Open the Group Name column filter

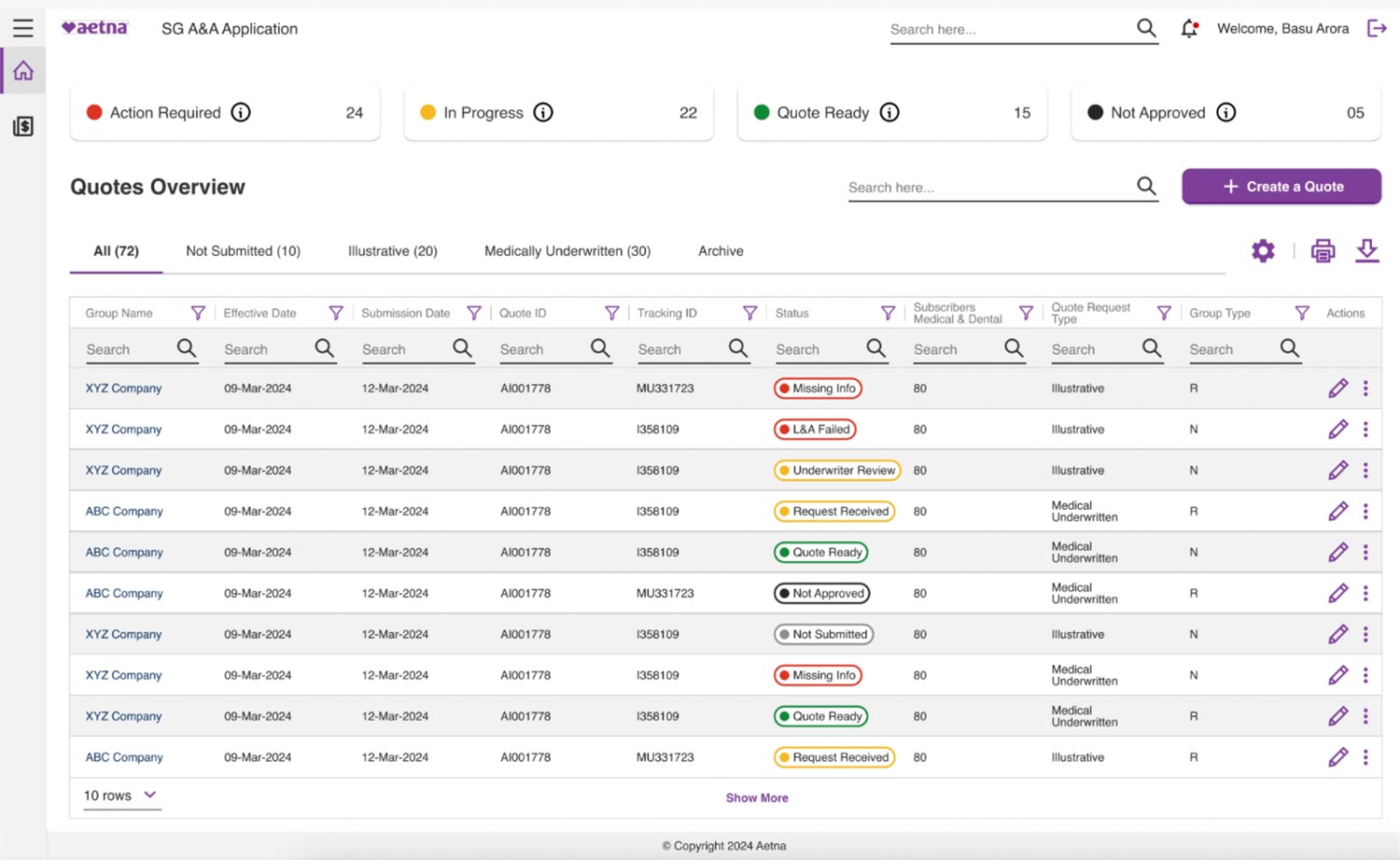(x=198, y=313)
